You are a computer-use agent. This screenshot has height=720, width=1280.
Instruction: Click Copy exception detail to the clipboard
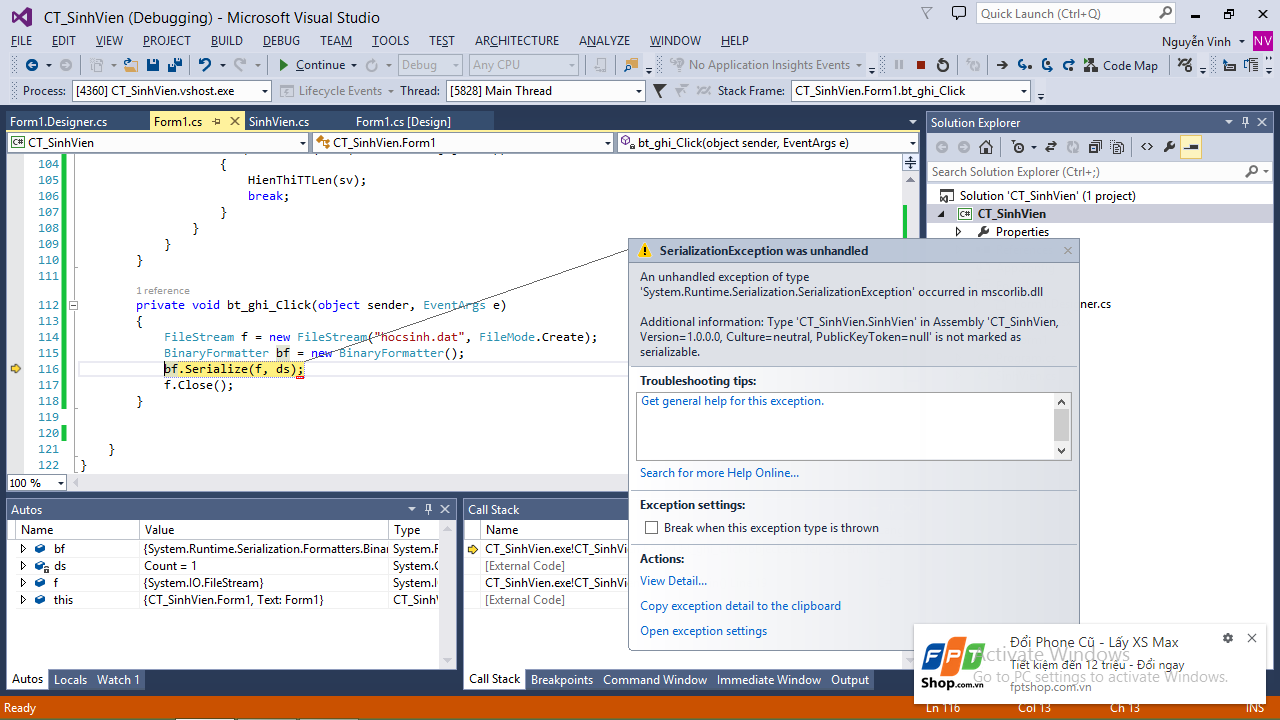tap(740, 606)
